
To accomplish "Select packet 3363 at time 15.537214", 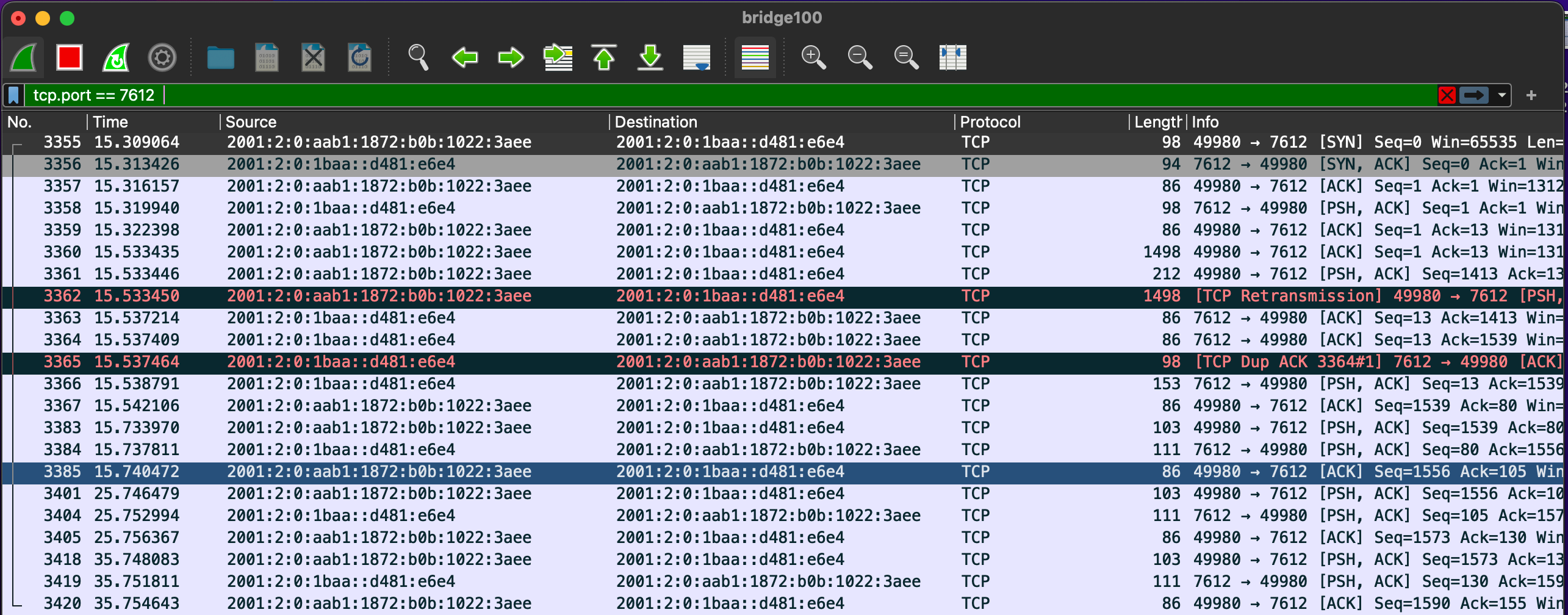I will pos(784,318).
